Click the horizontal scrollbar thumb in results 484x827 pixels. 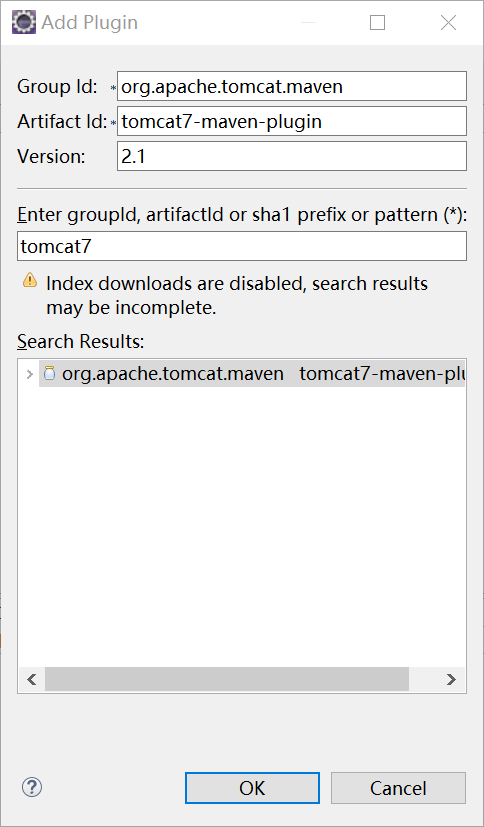227,679
